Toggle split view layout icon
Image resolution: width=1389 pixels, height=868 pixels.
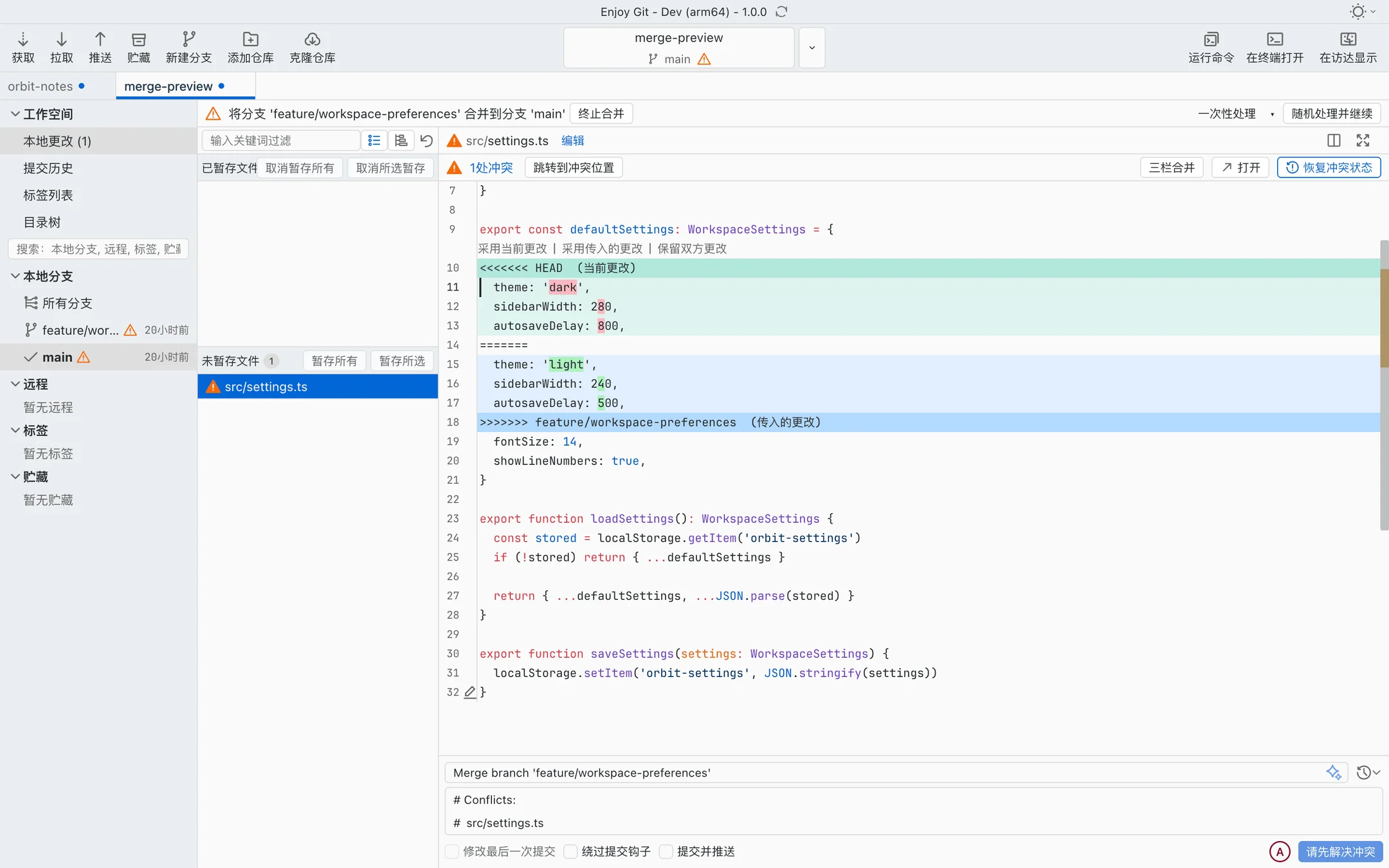1334,140
